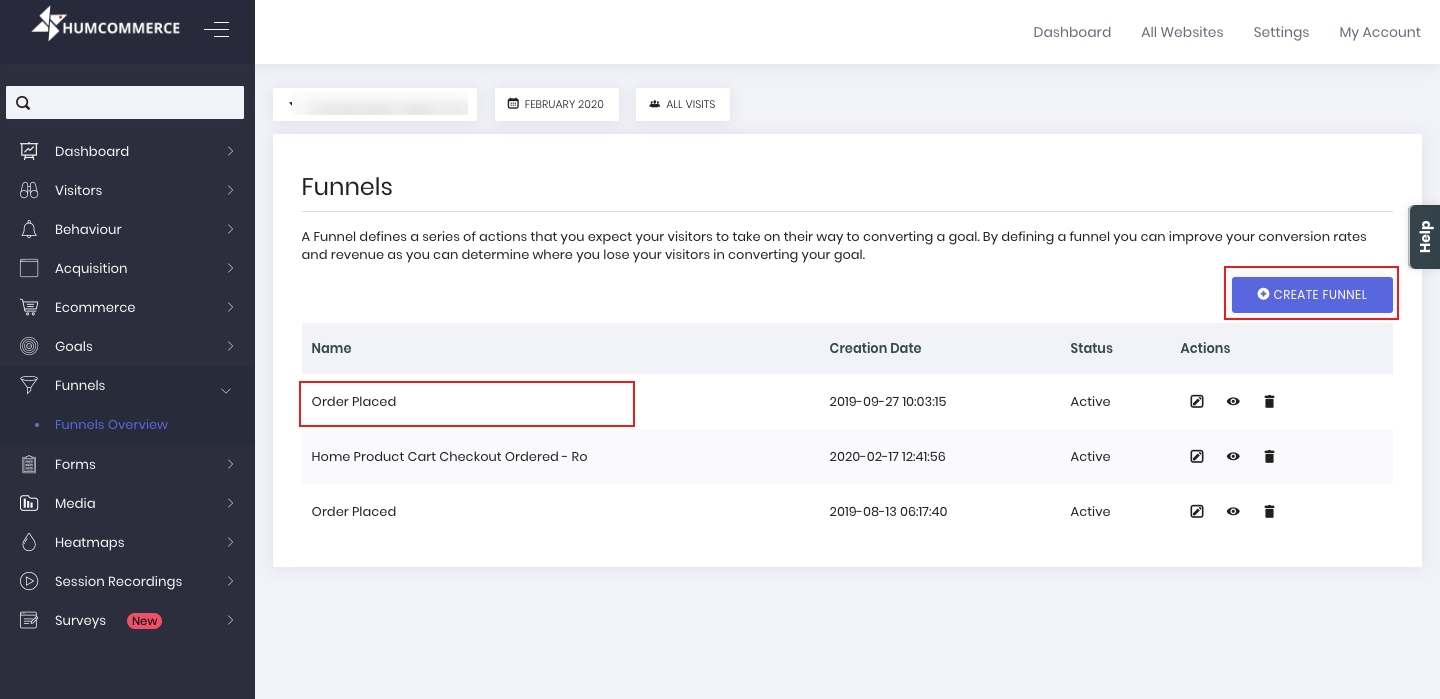Open the search field in the sidebar
This screenshot has width=1440, height=699.
(124, 102)
